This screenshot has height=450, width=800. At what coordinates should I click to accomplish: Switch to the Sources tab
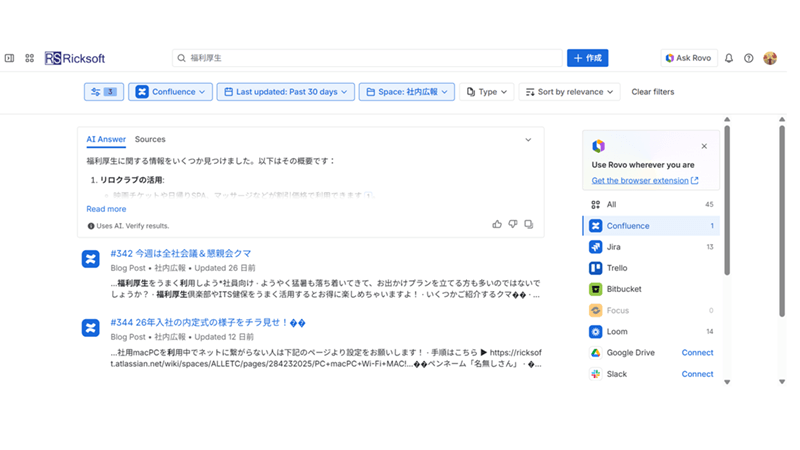(x=150, y=140)
